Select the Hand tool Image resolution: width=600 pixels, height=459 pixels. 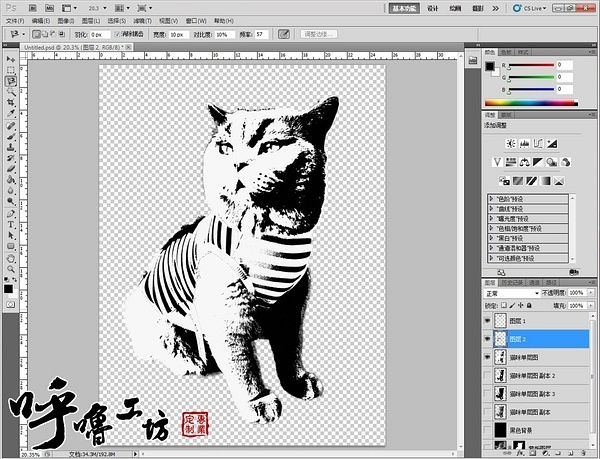click(11, 258)
